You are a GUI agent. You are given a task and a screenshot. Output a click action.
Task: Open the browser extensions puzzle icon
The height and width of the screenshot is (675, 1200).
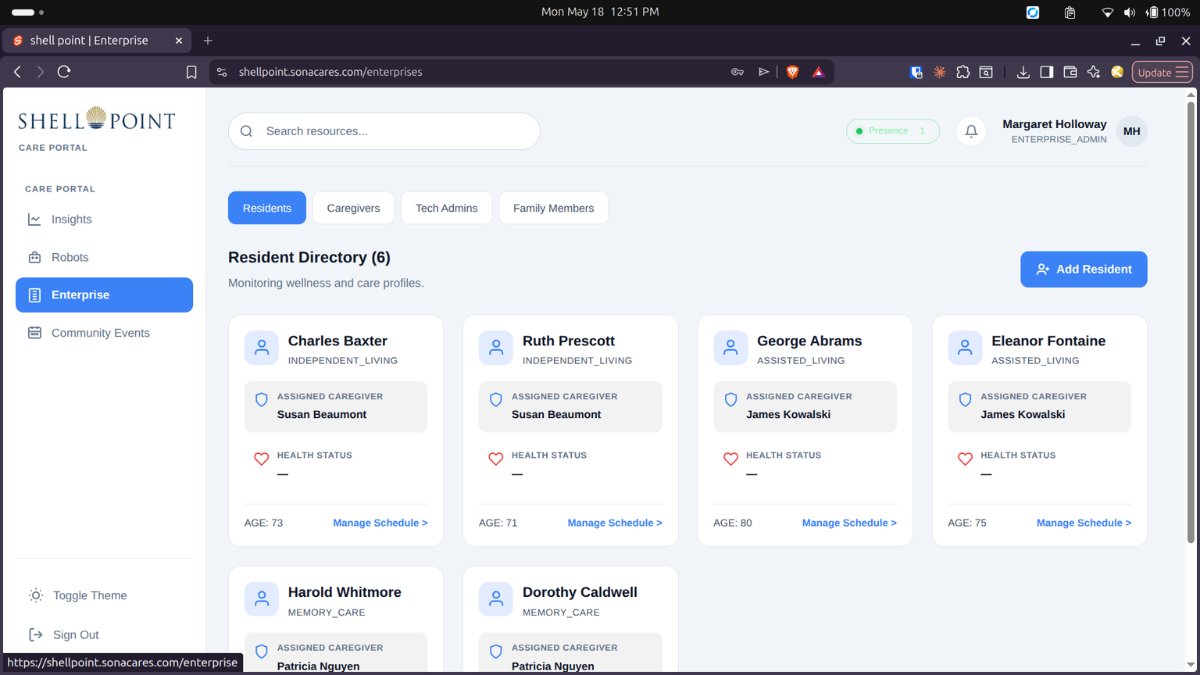tap(963, 72)
